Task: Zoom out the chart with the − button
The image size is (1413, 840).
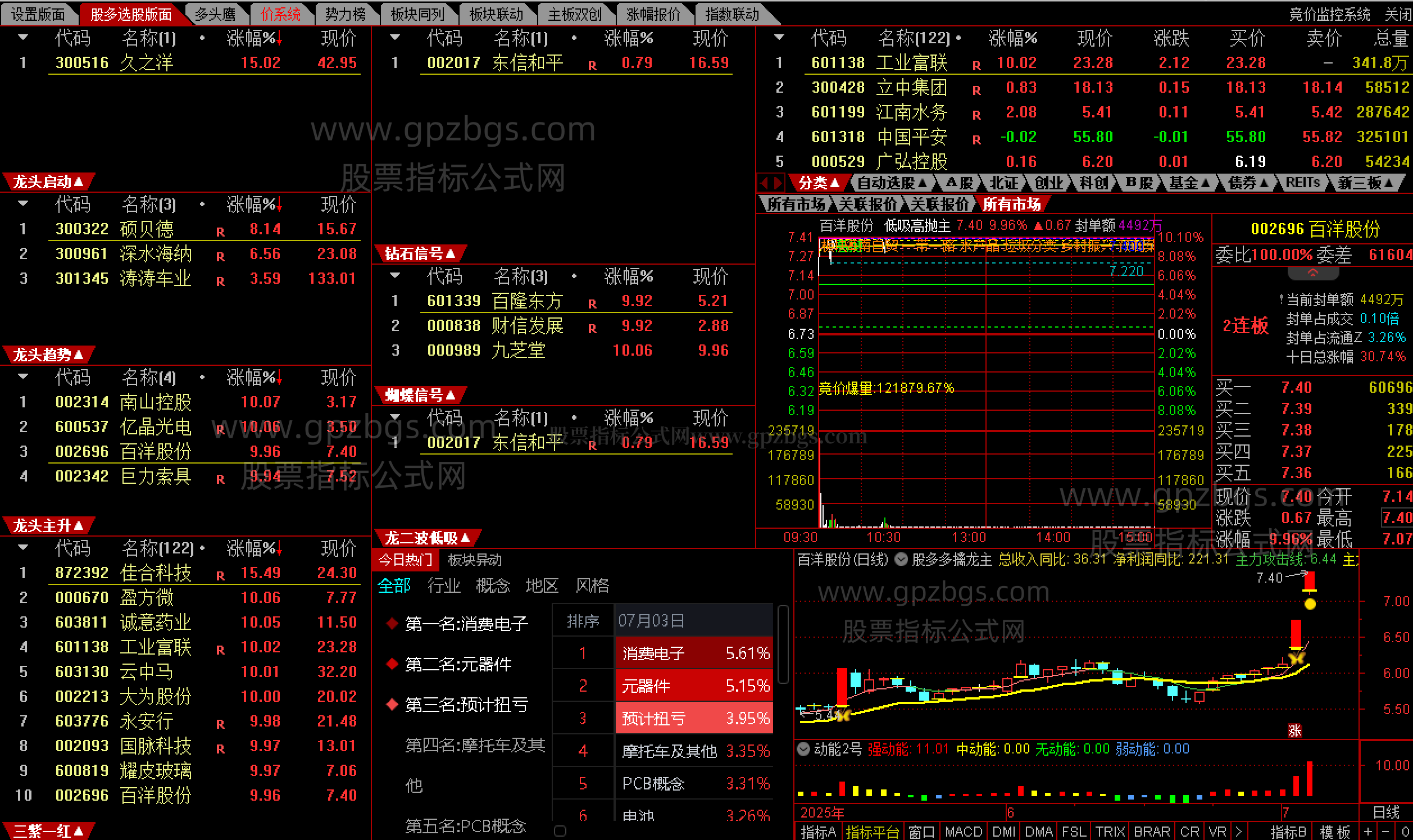Action: click(x=1385, y=832)
